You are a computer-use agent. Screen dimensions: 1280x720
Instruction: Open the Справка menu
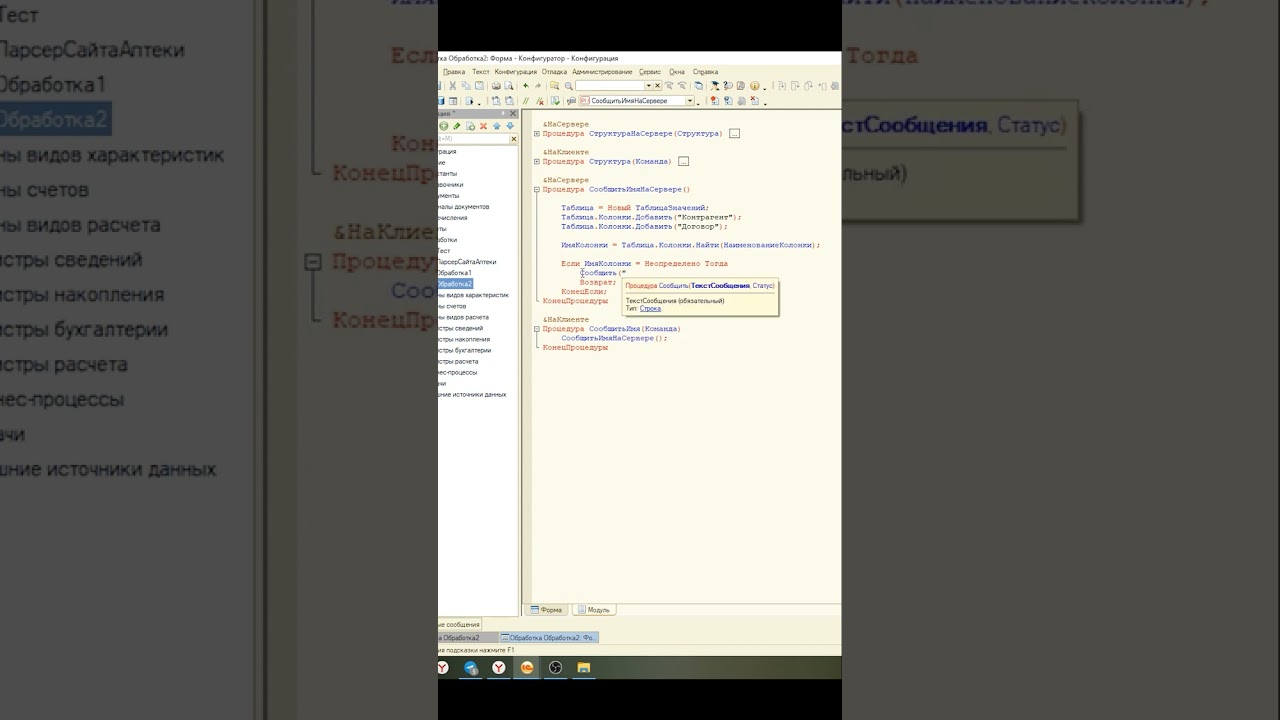pos(705,72)
